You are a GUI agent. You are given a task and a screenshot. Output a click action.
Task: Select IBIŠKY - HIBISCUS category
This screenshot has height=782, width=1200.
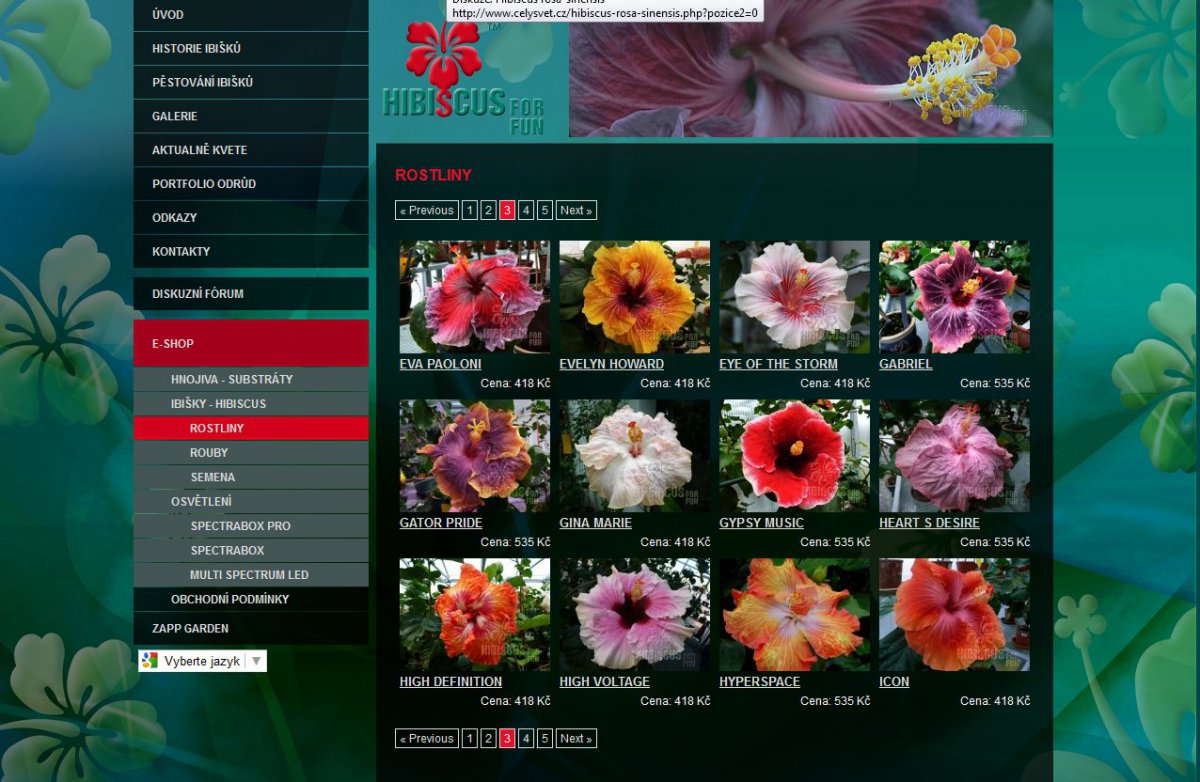click(x=251, y=404)
